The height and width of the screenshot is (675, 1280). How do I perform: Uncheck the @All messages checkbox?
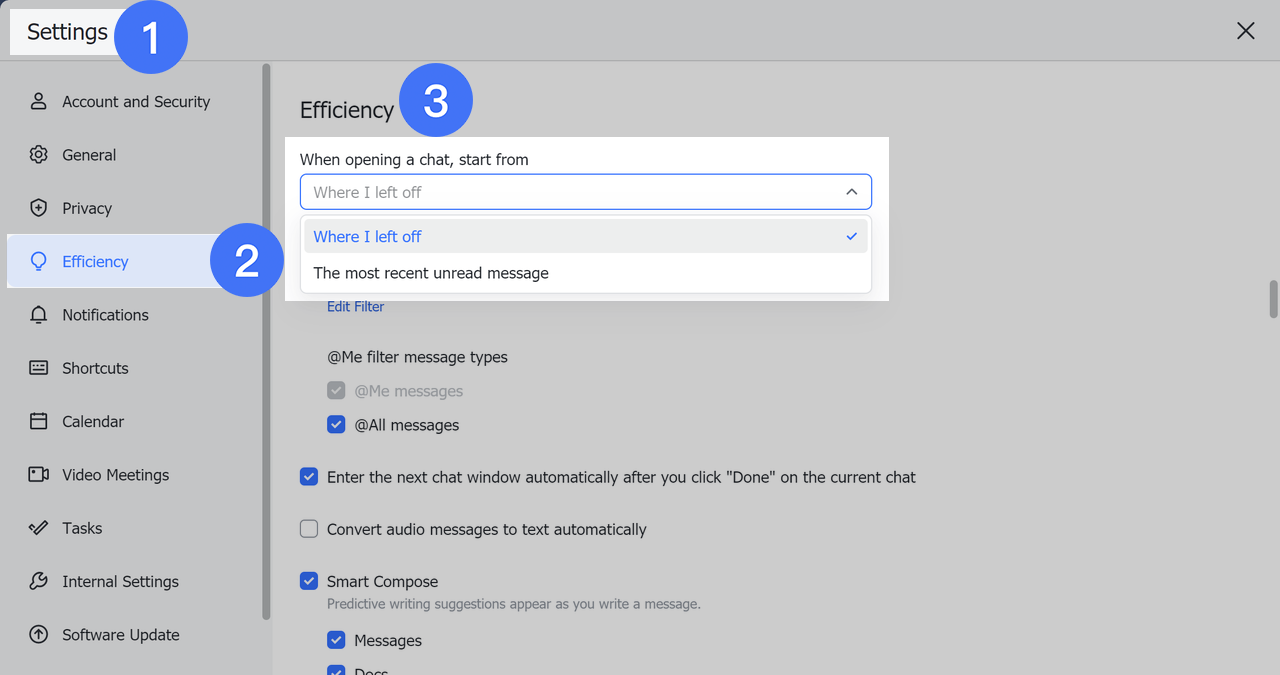point(336,425)
